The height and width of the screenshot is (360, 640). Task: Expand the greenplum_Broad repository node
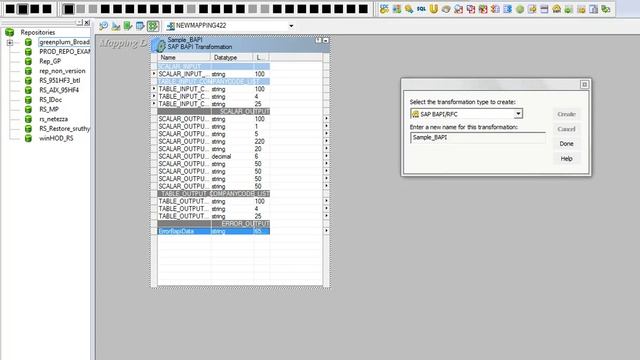coord(10,42)
